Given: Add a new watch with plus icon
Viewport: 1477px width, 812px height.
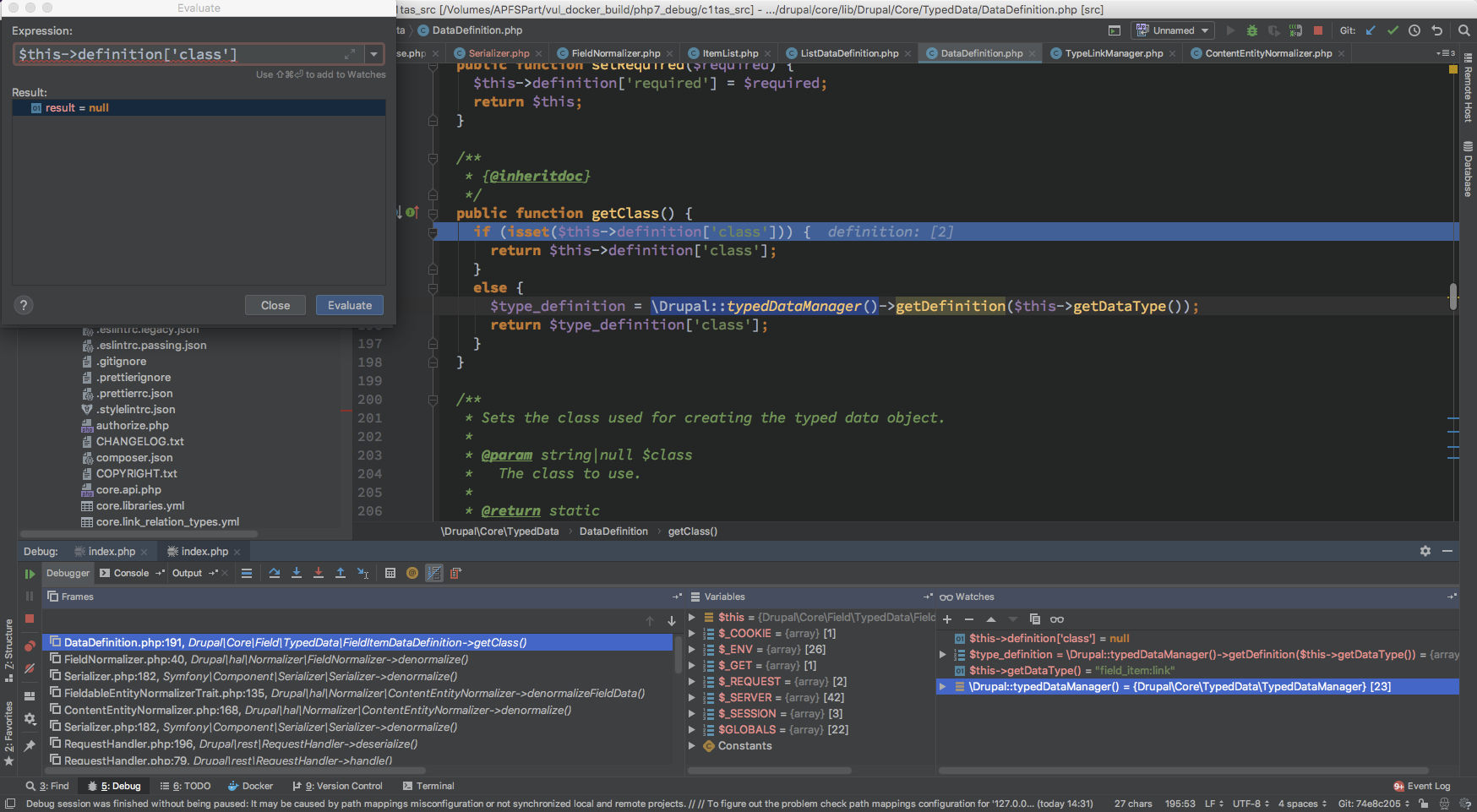Looking at the screenshot, I should pos(947,619).
